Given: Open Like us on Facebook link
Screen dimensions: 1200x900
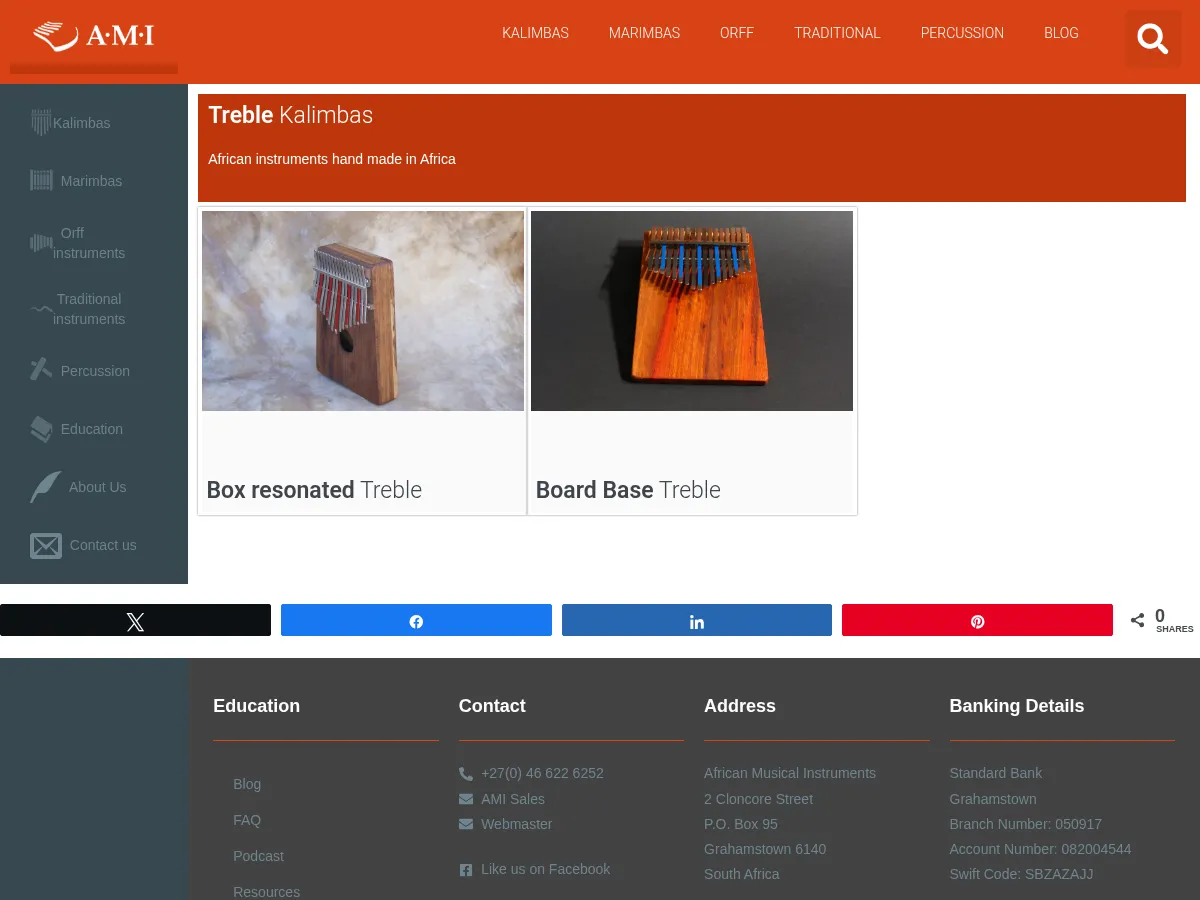Looking at the screenshot, I should [545, 869].
